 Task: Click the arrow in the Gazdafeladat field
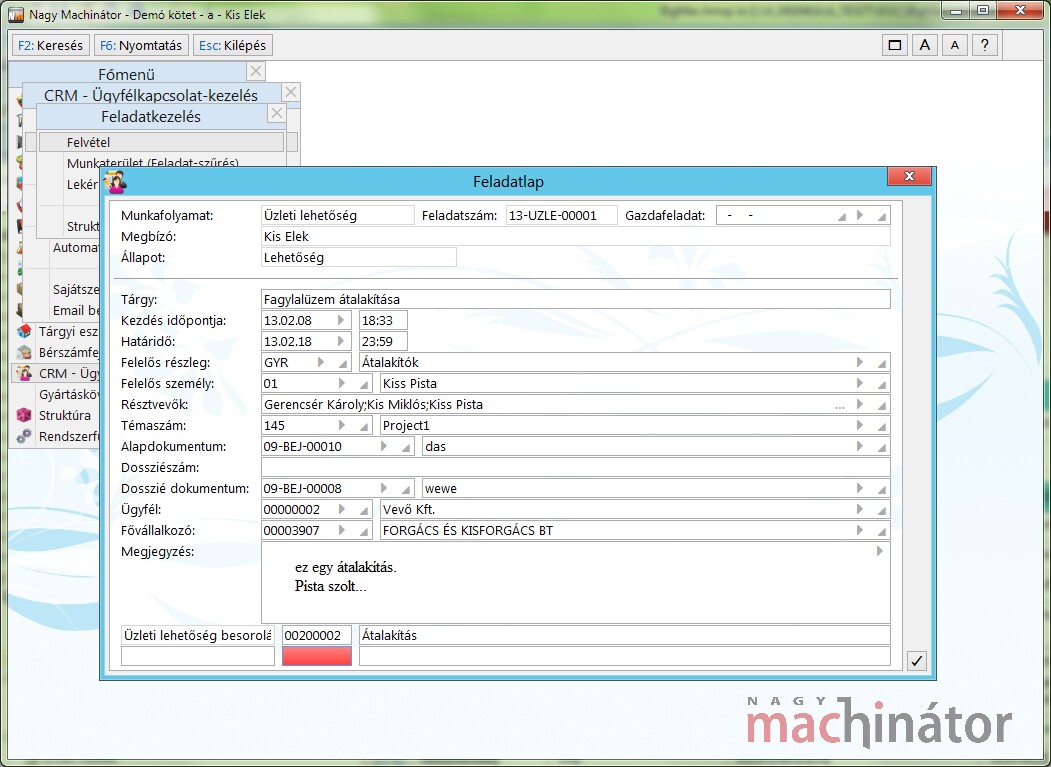(x=860, y=215)
